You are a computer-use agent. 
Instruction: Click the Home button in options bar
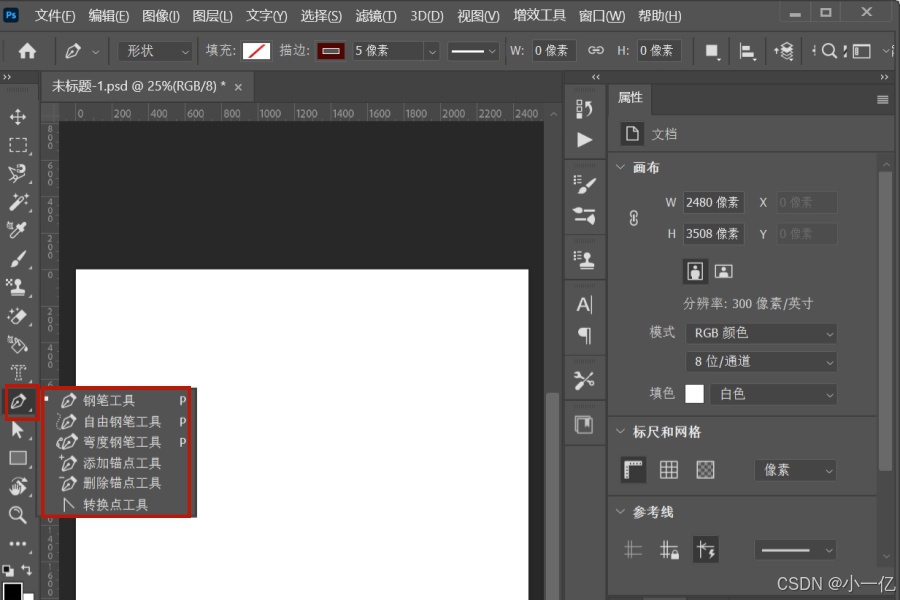pyautogui.click(x=27, y=51)
